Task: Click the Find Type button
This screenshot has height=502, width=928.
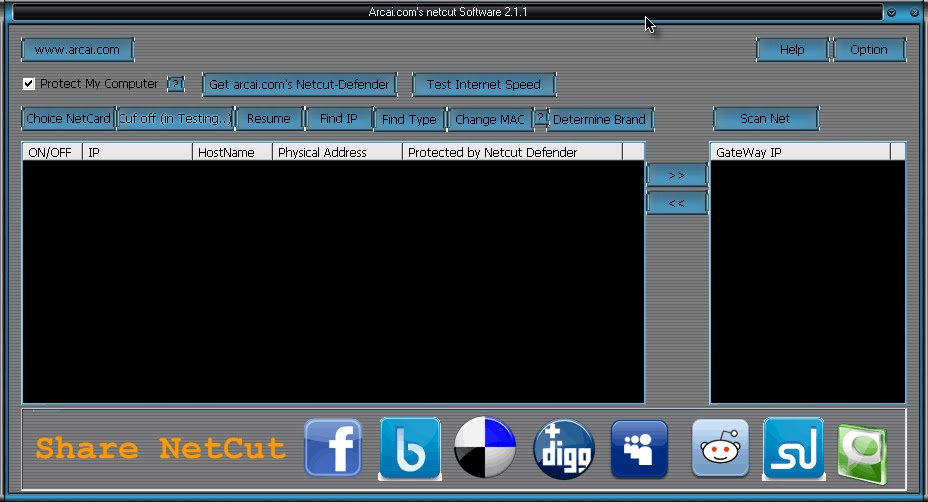Action: pyautogui.click(x=409, y=120)
